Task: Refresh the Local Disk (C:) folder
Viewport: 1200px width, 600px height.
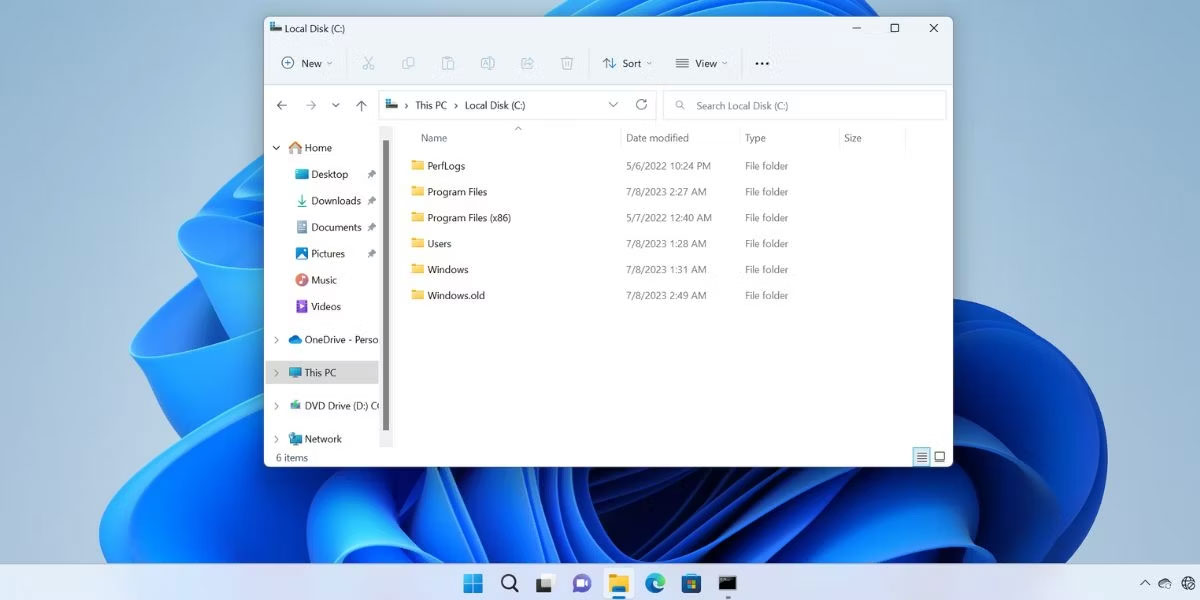Action: (x=641, y=105)
